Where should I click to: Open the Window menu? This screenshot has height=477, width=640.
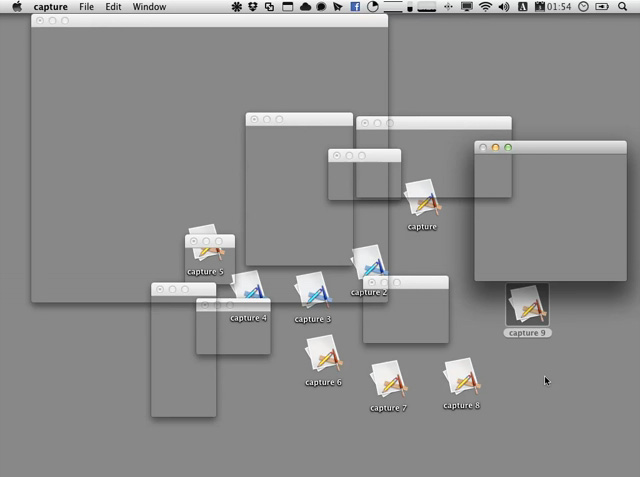coord(149,7)
